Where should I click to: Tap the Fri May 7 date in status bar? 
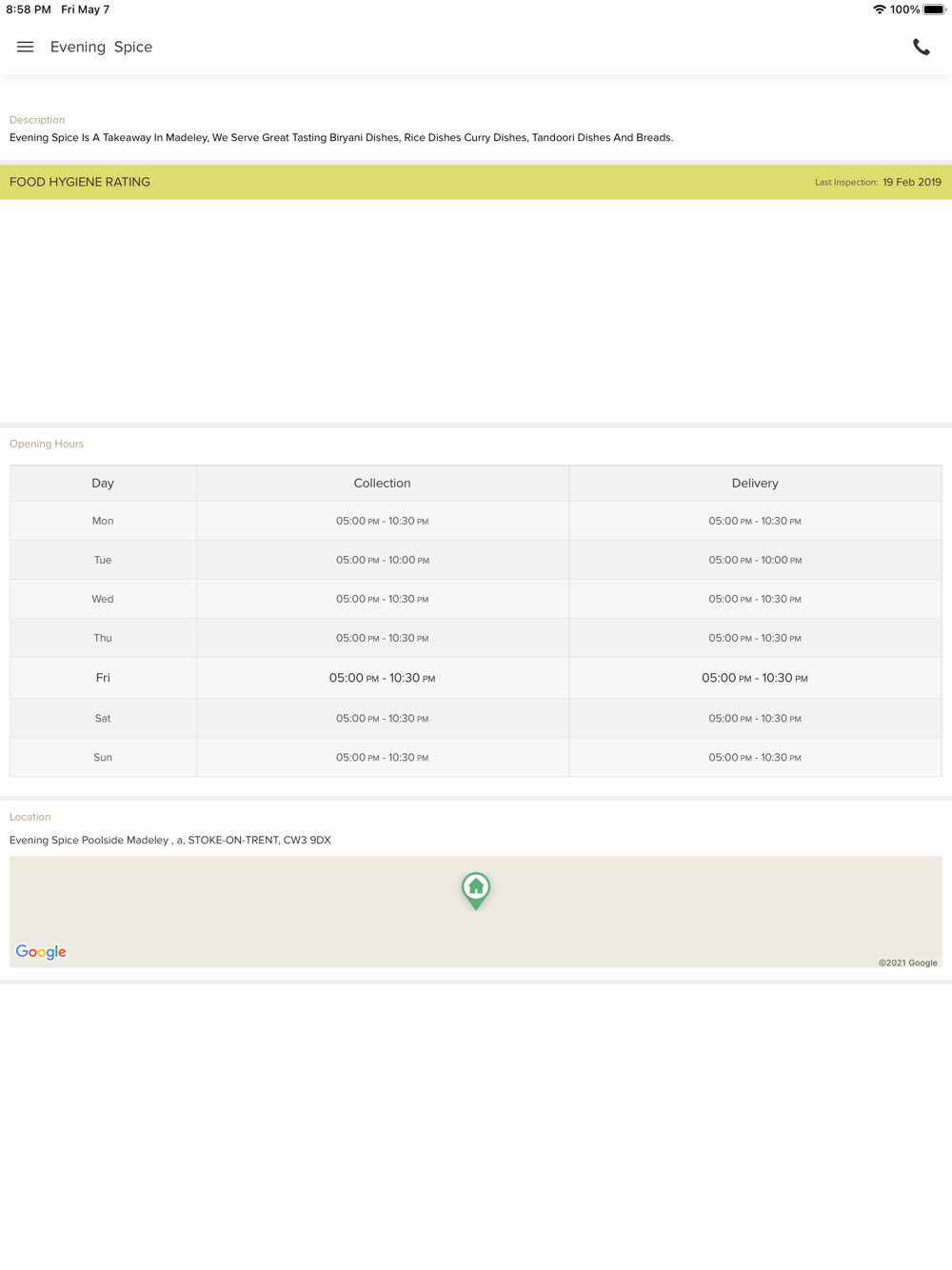pyautogui.click(x=86, y=10)
